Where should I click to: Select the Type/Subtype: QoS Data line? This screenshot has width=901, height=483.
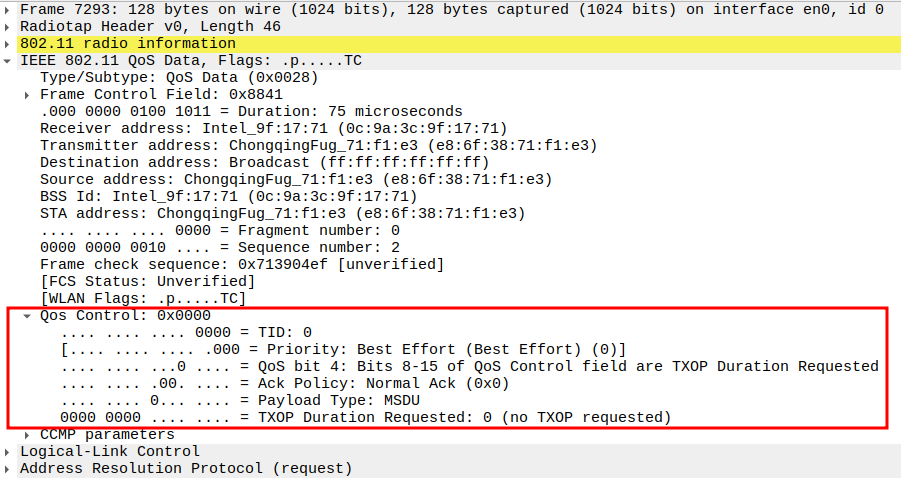click(180, 77)
